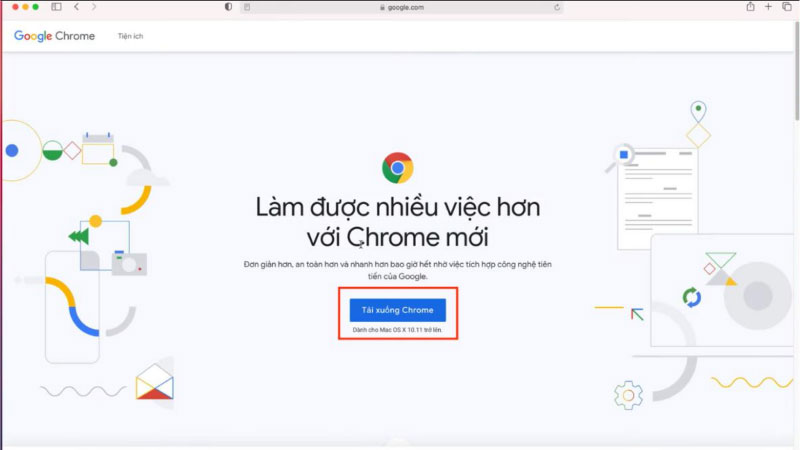The width and height of the screenshot is (800, 450).
Task: Open the Safari share icon
Action: point(750,7)
